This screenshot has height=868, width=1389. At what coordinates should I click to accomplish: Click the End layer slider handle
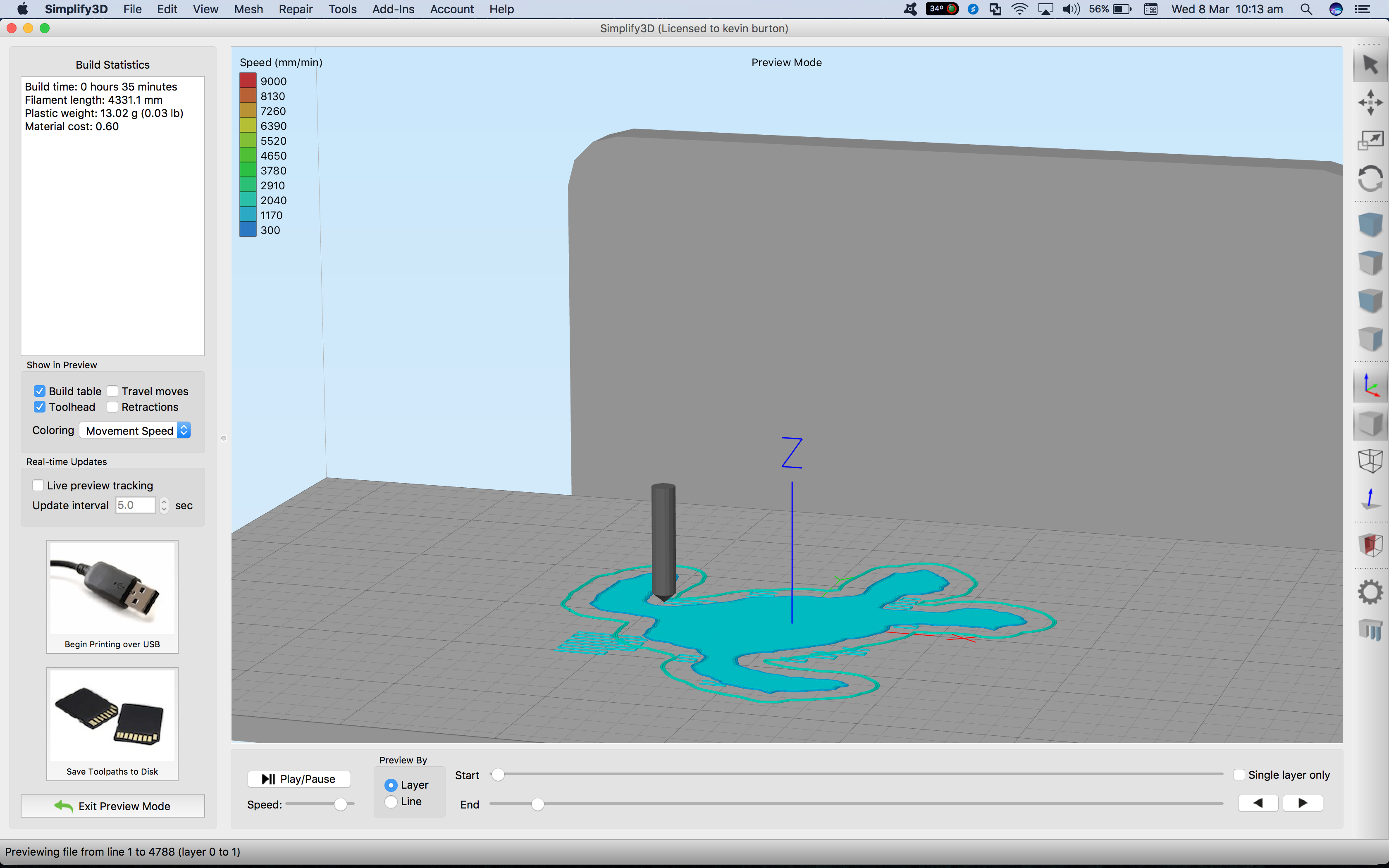tap(537, 805)
